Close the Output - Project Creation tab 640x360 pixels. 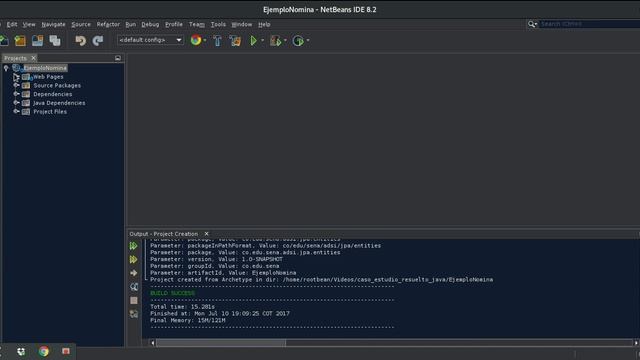tap(207, 234)
